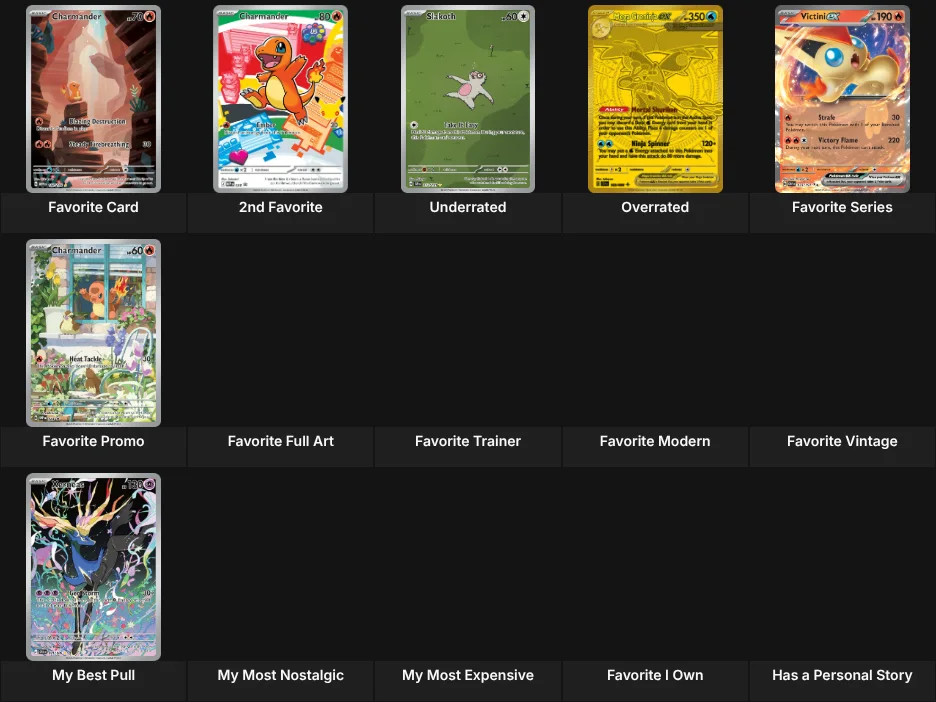Click the 2nd Favorite label
936x702 pixels.
[281, 207]
